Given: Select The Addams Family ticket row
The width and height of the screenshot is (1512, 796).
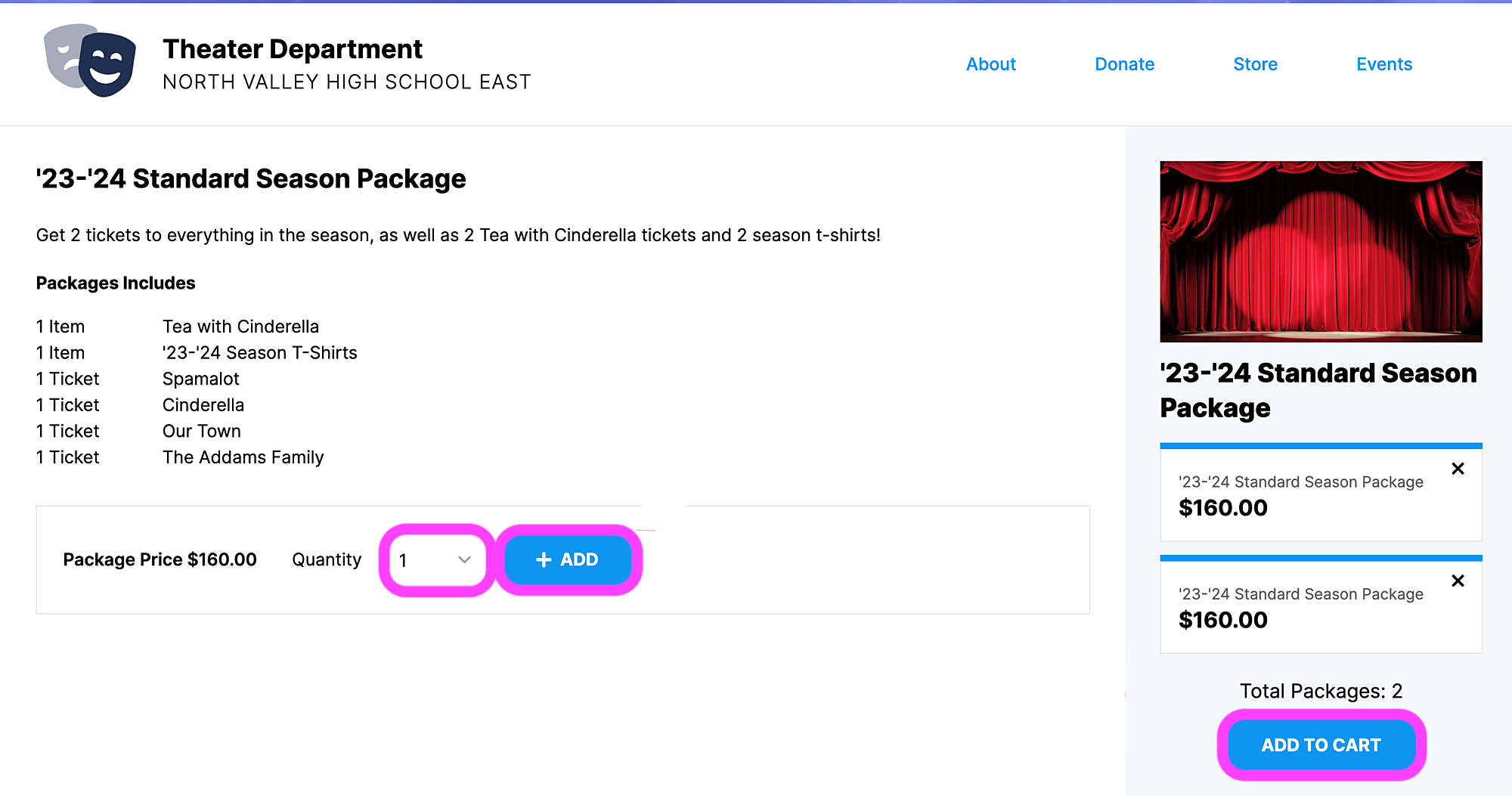Looking at the screenshot, I should pos(180,457).
